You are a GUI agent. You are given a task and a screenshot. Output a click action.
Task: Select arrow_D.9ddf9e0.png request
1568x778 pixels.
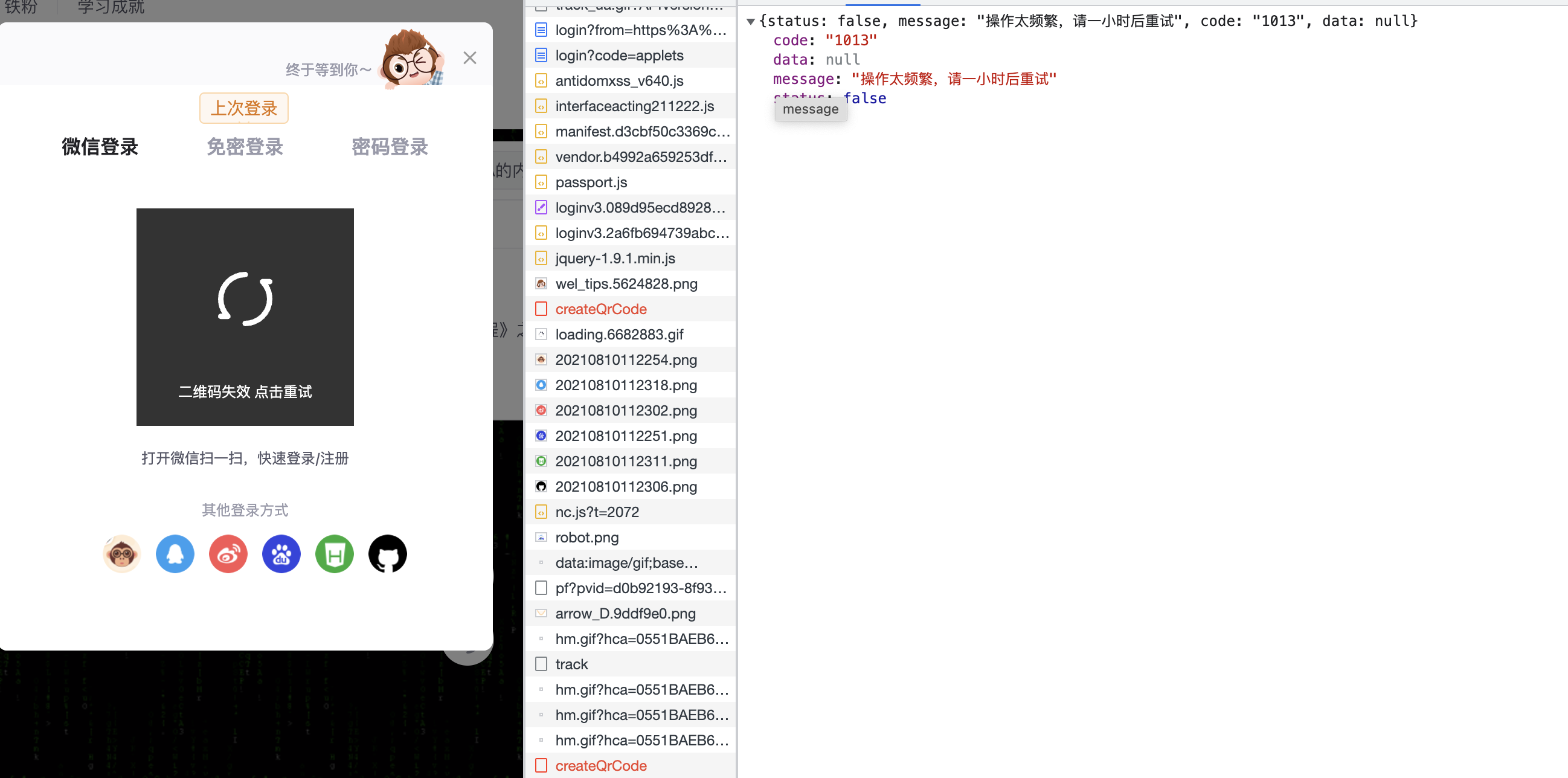coord(630,614)
